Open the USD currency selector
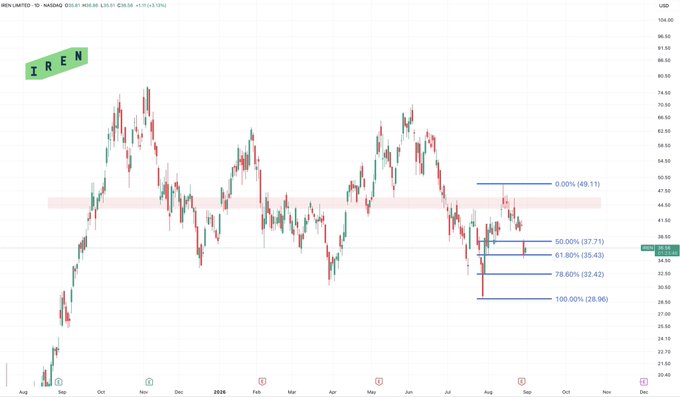Screen dimensions: 680x397 click(664, 6)
